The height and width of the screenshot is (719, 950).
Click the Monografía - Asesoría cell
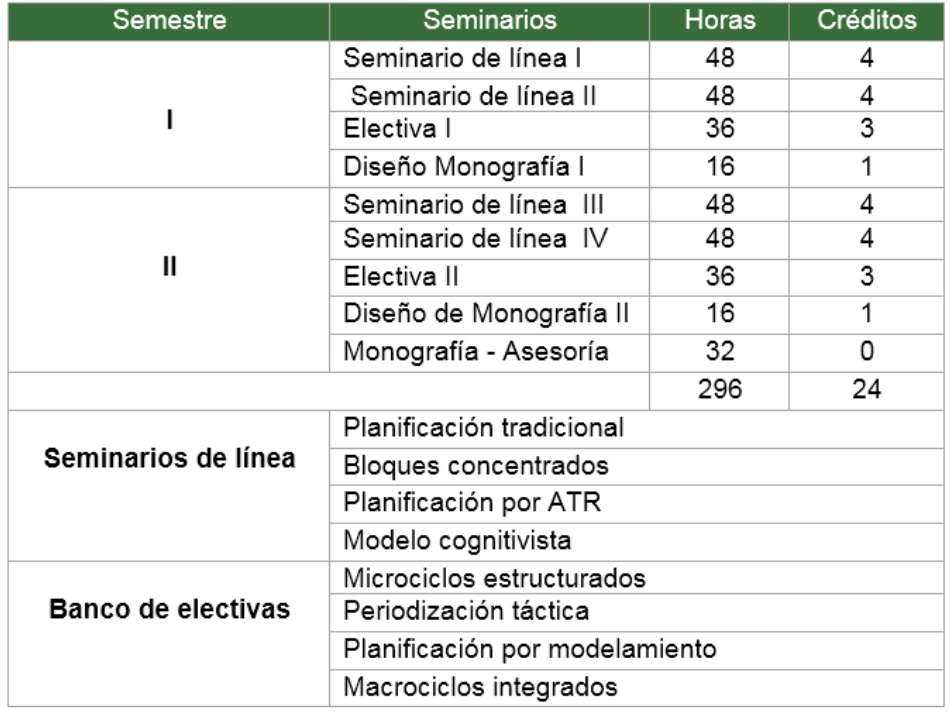(x=473, y=349)
